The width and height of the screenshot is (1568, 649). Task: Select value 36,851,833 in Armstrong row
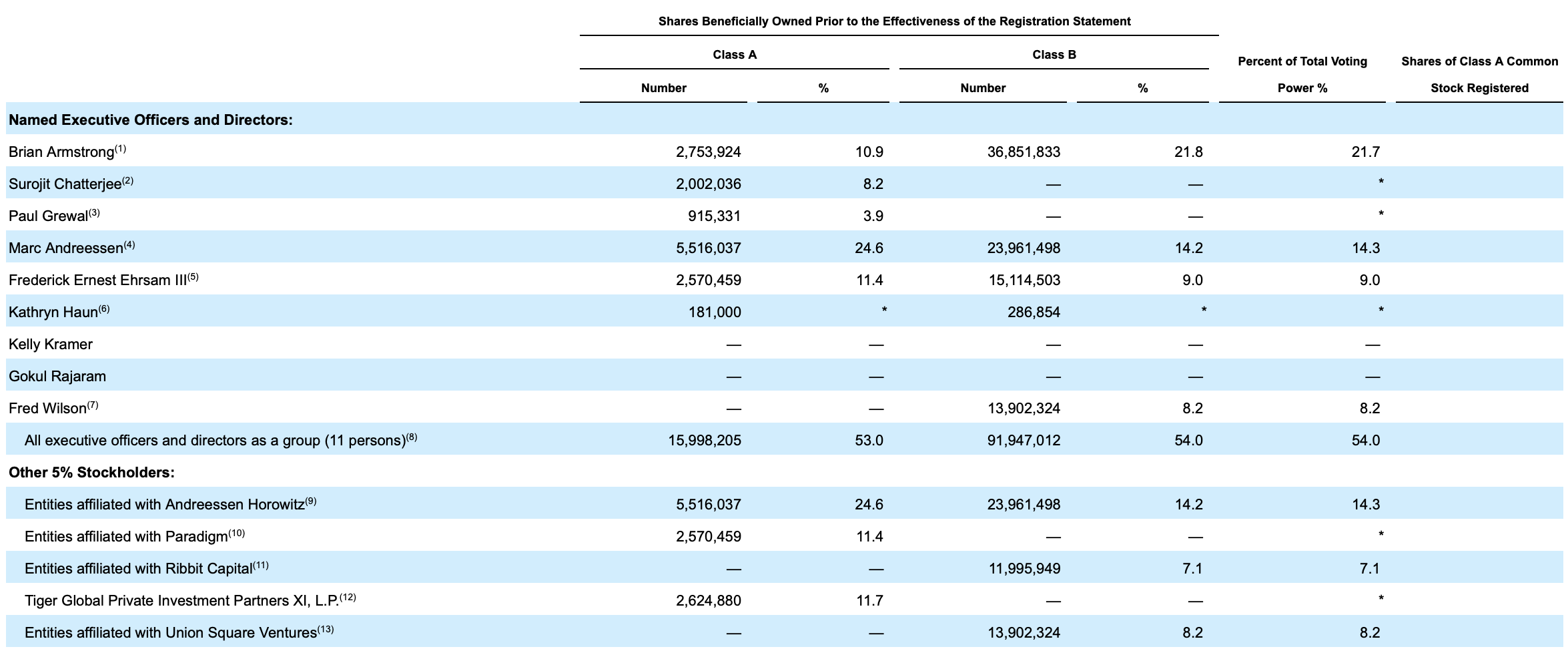coord(1024,152)
